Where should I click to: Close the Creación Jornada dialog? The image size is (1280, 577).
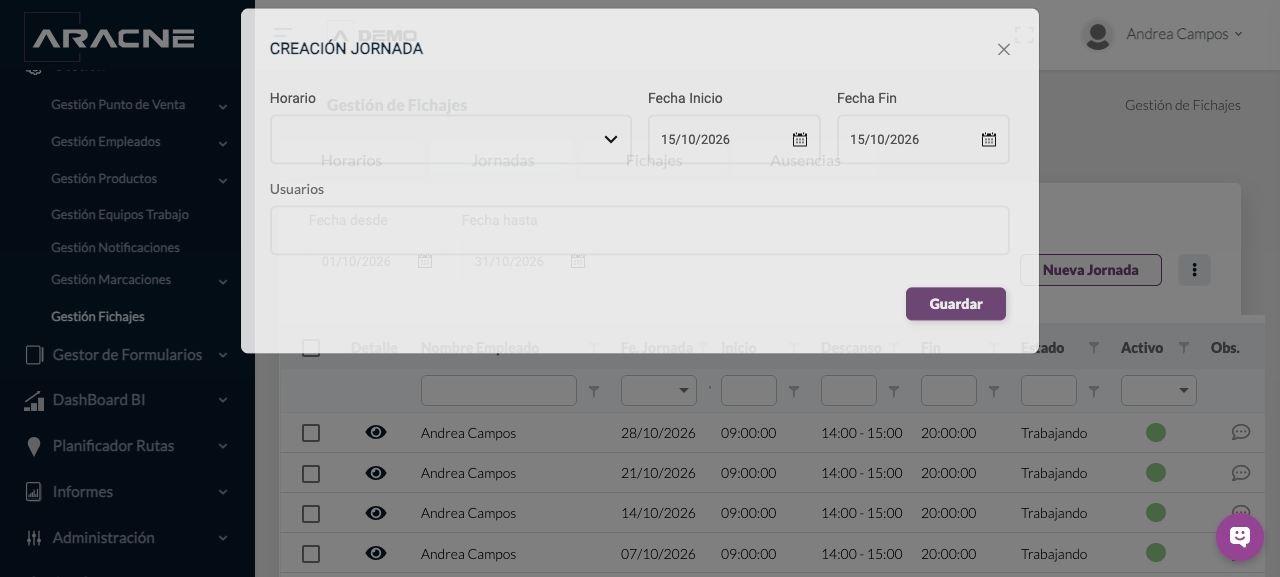(1004, 49)
